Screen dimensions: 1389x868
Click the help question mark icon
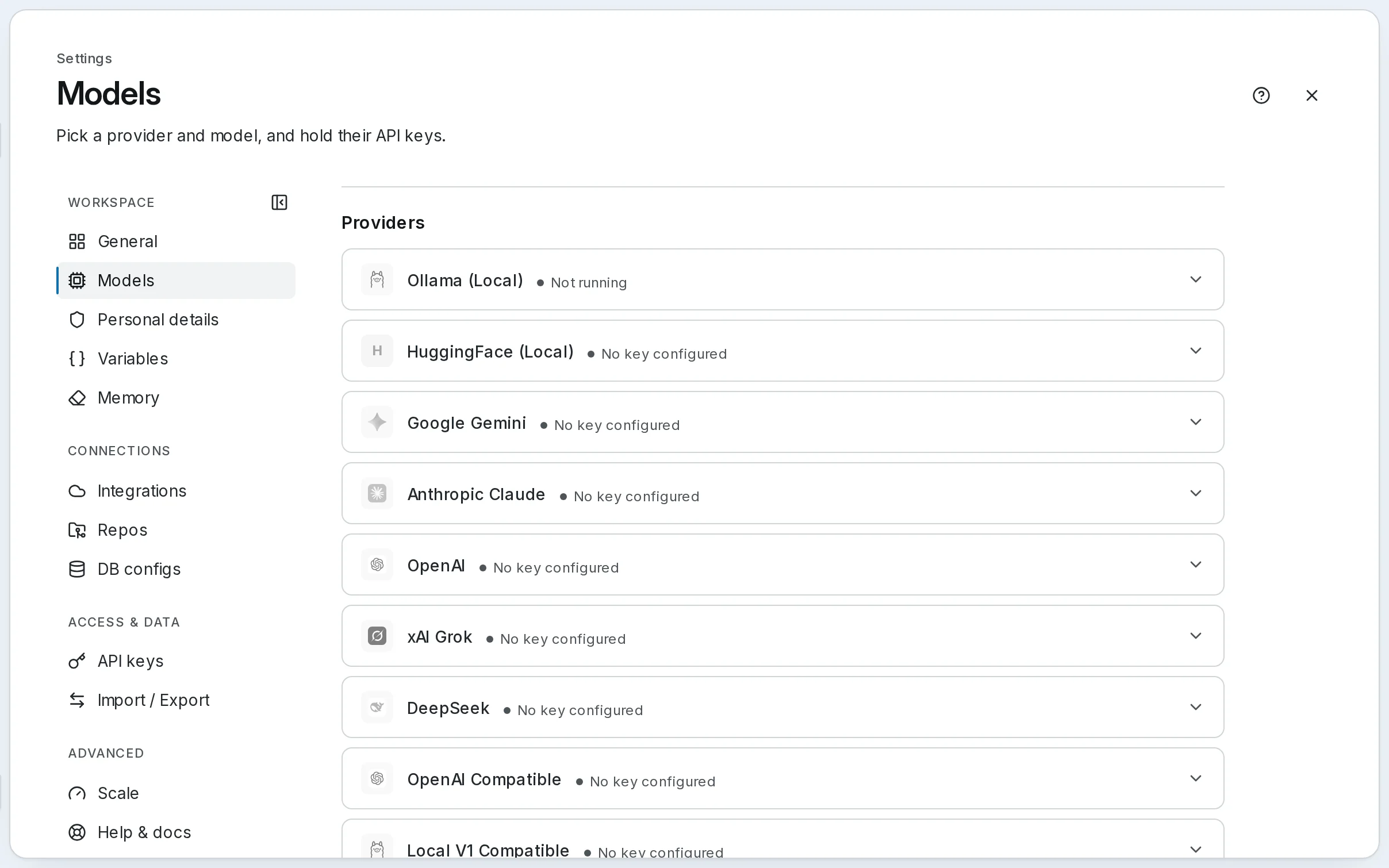pyautogui.click(x=1261, y=95)
